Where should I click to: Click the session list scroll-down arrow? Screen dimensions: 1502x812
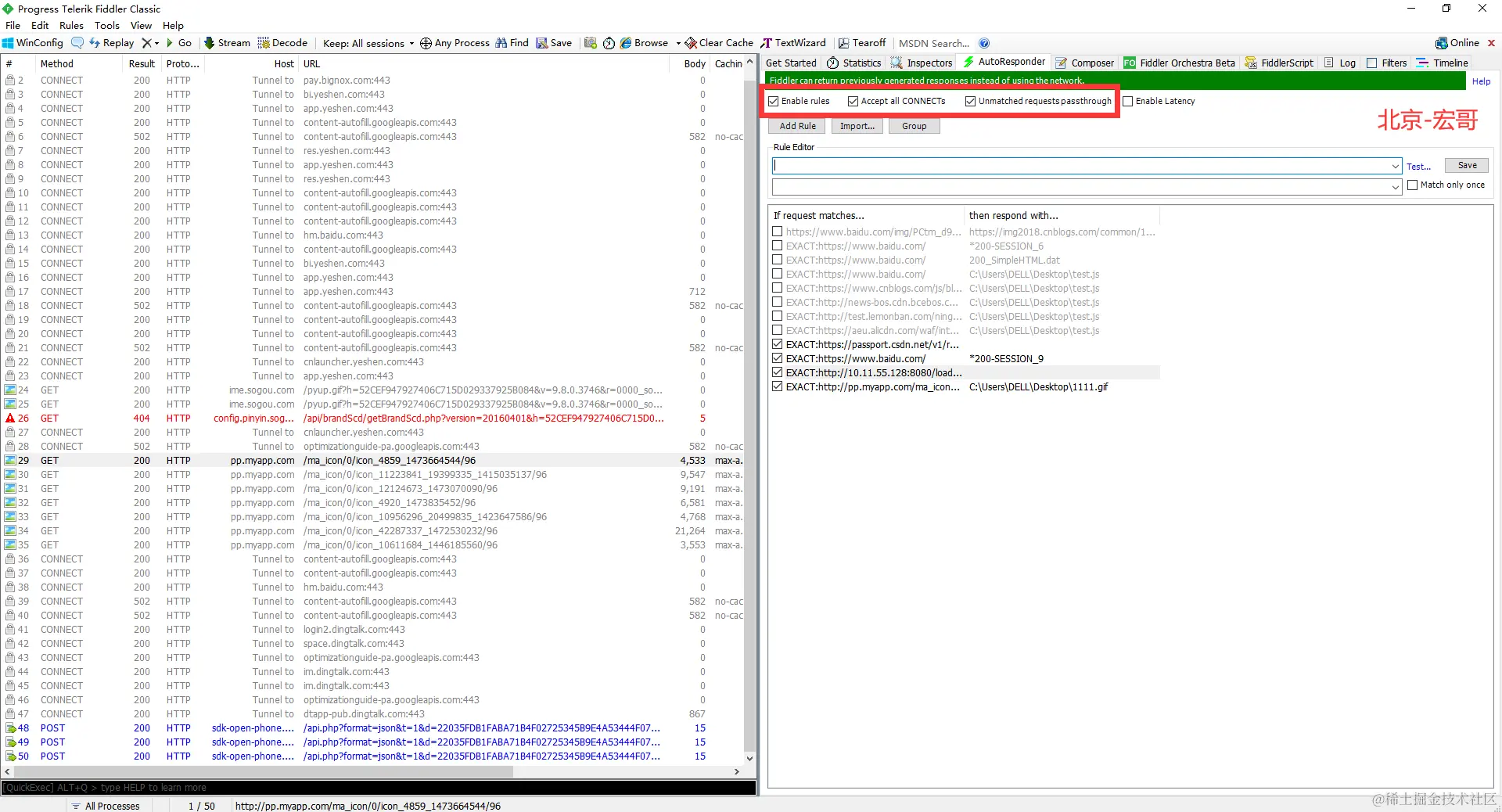coord(749,758)
